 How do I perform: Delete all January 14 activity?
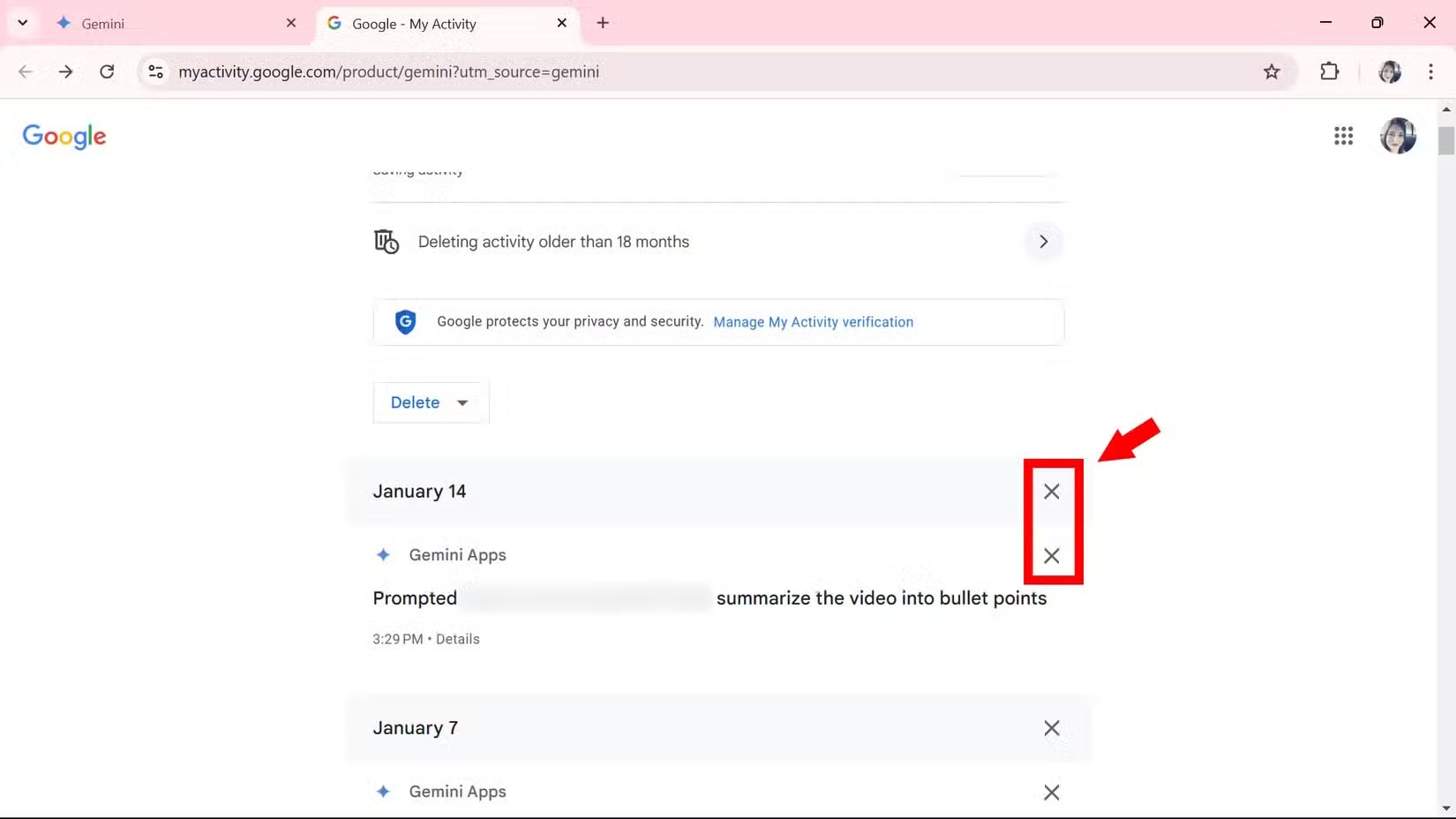[1051, 492]
